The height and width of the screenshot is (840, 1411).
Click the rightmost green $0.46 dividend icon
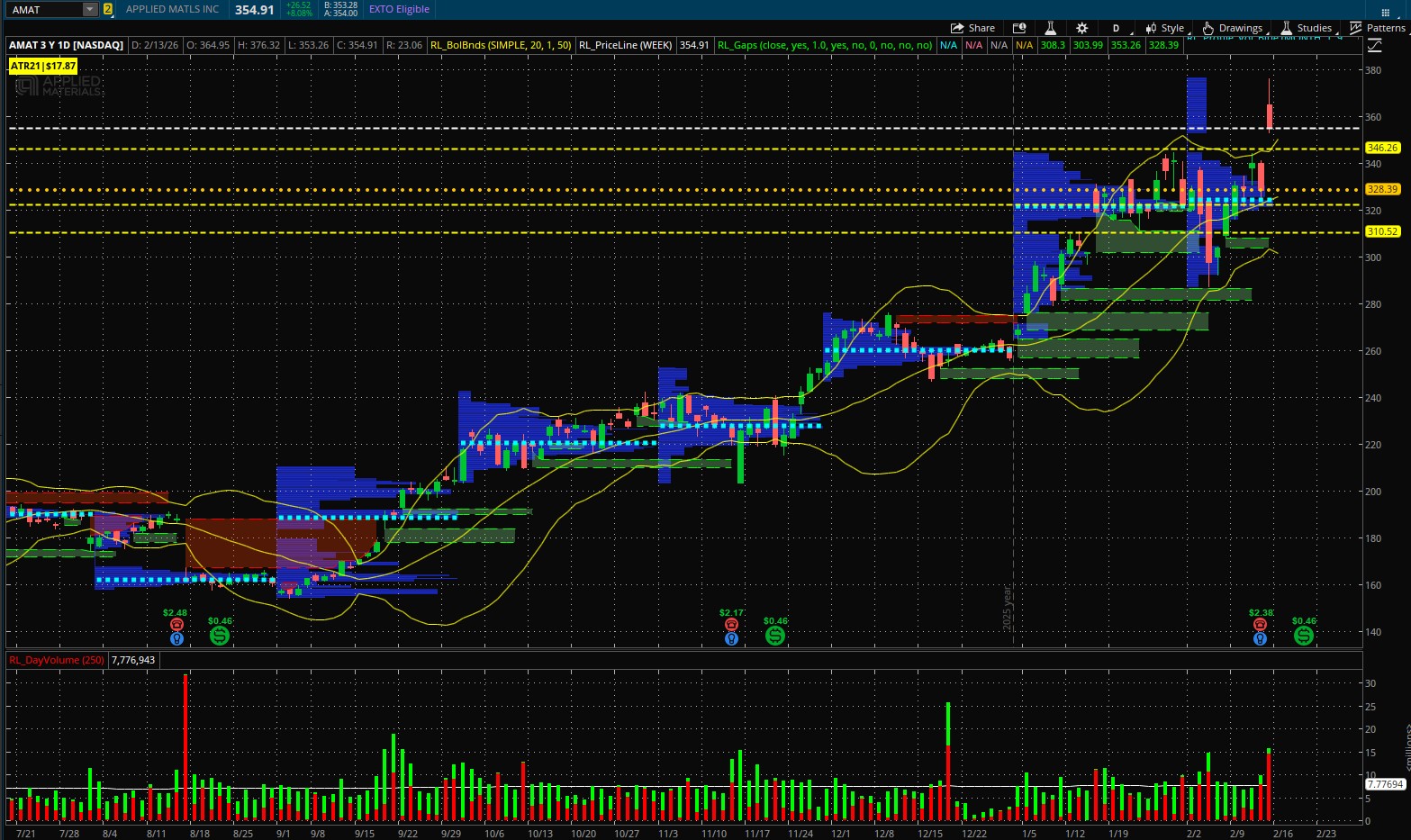coord(1303,636)
